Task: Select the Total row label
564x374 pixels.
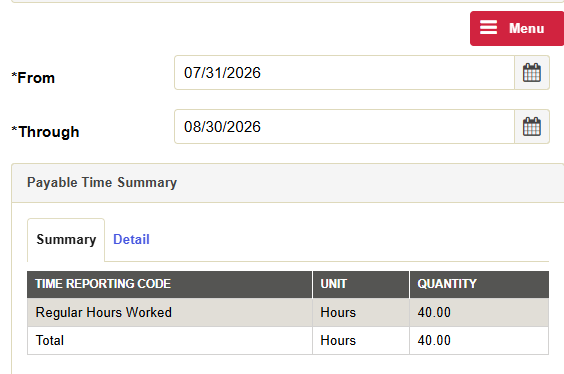Action: pos(50,341)
